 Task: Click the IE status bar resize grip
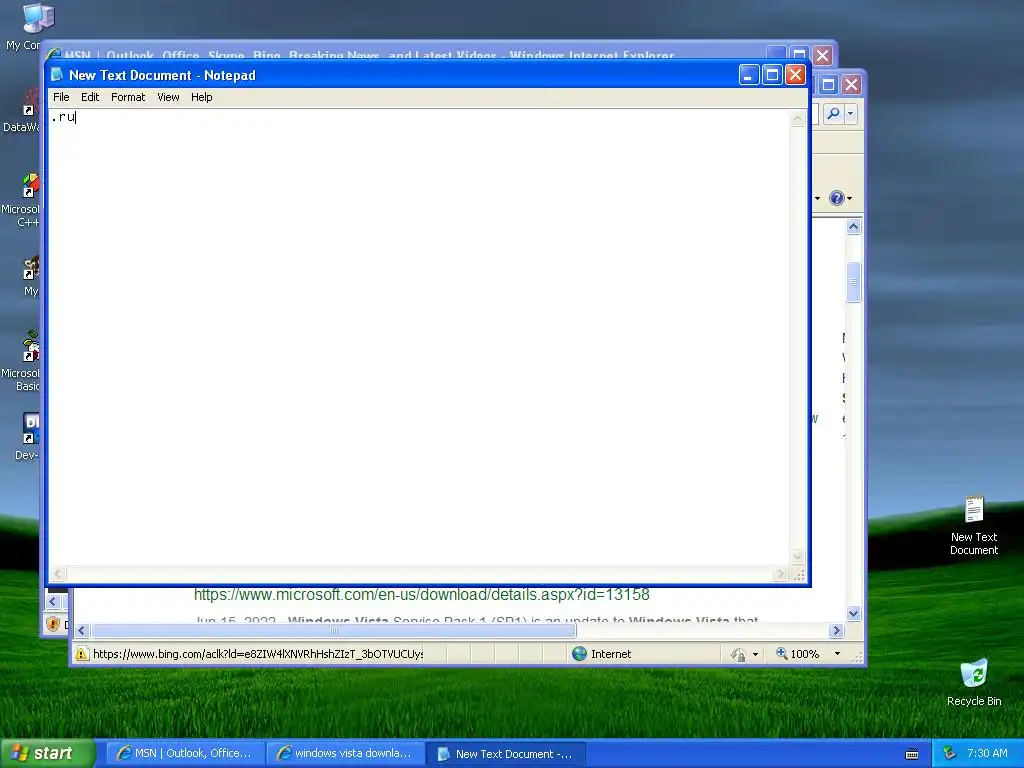857,657
